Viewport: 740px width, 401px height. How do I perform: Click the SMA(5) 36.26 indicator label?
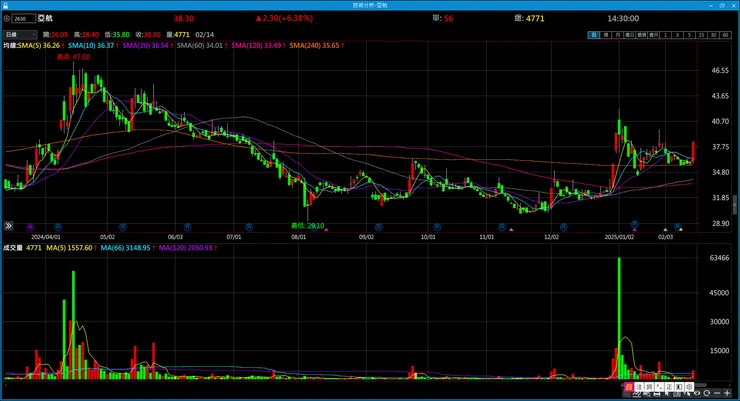(41, 46)
